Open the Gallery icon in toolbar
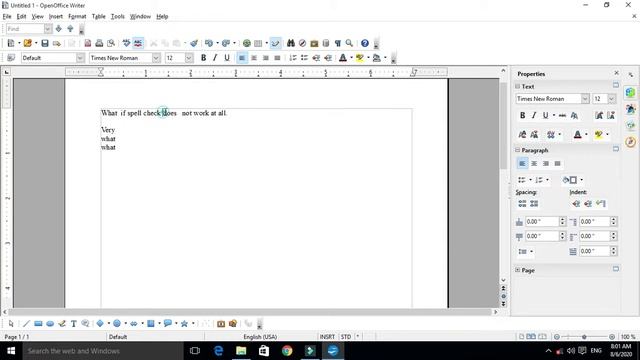Viewport: 640px width, 360px height. click(x=314, y=43)
